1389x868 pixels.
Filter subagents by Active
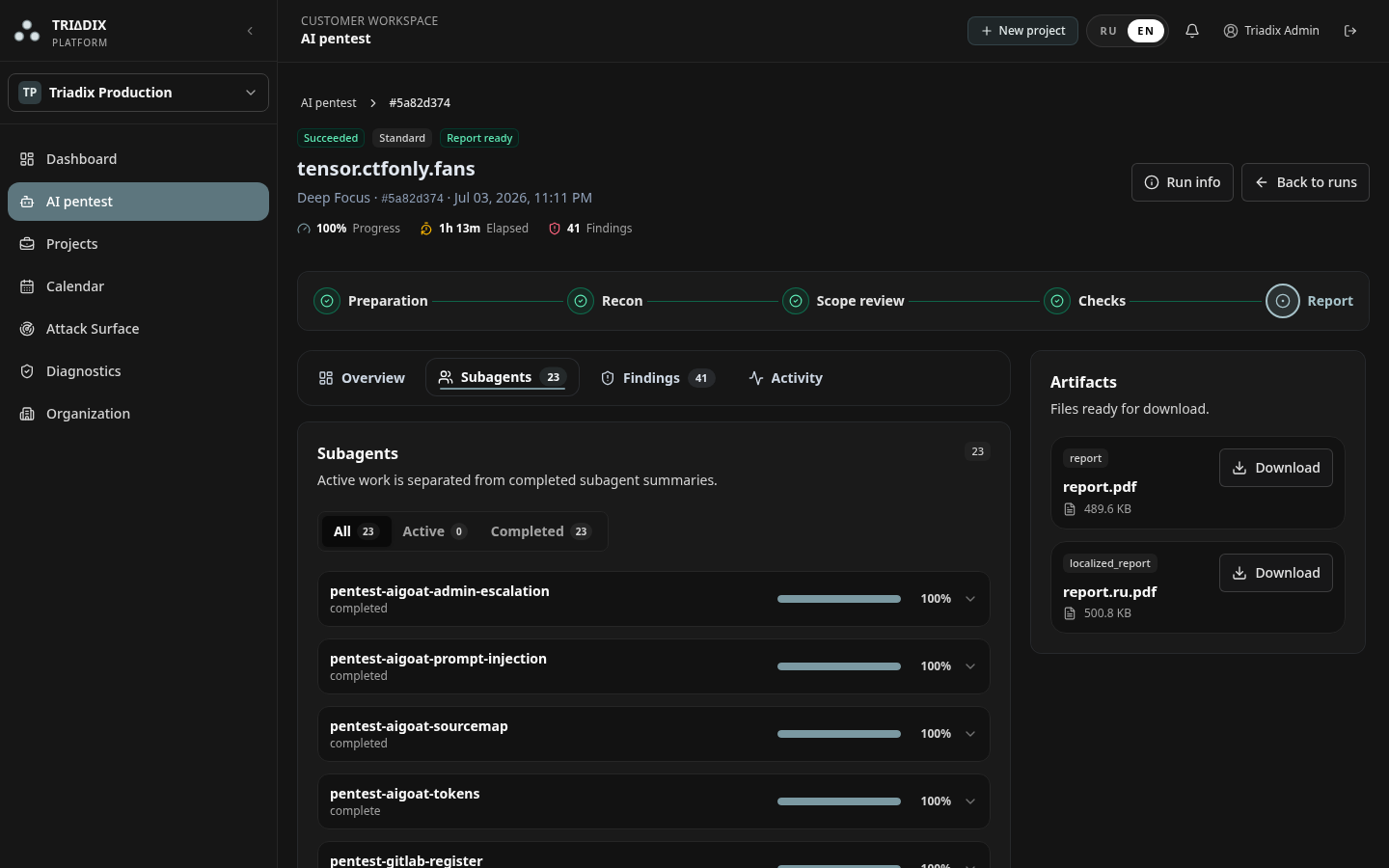click(x=434, y=531)
